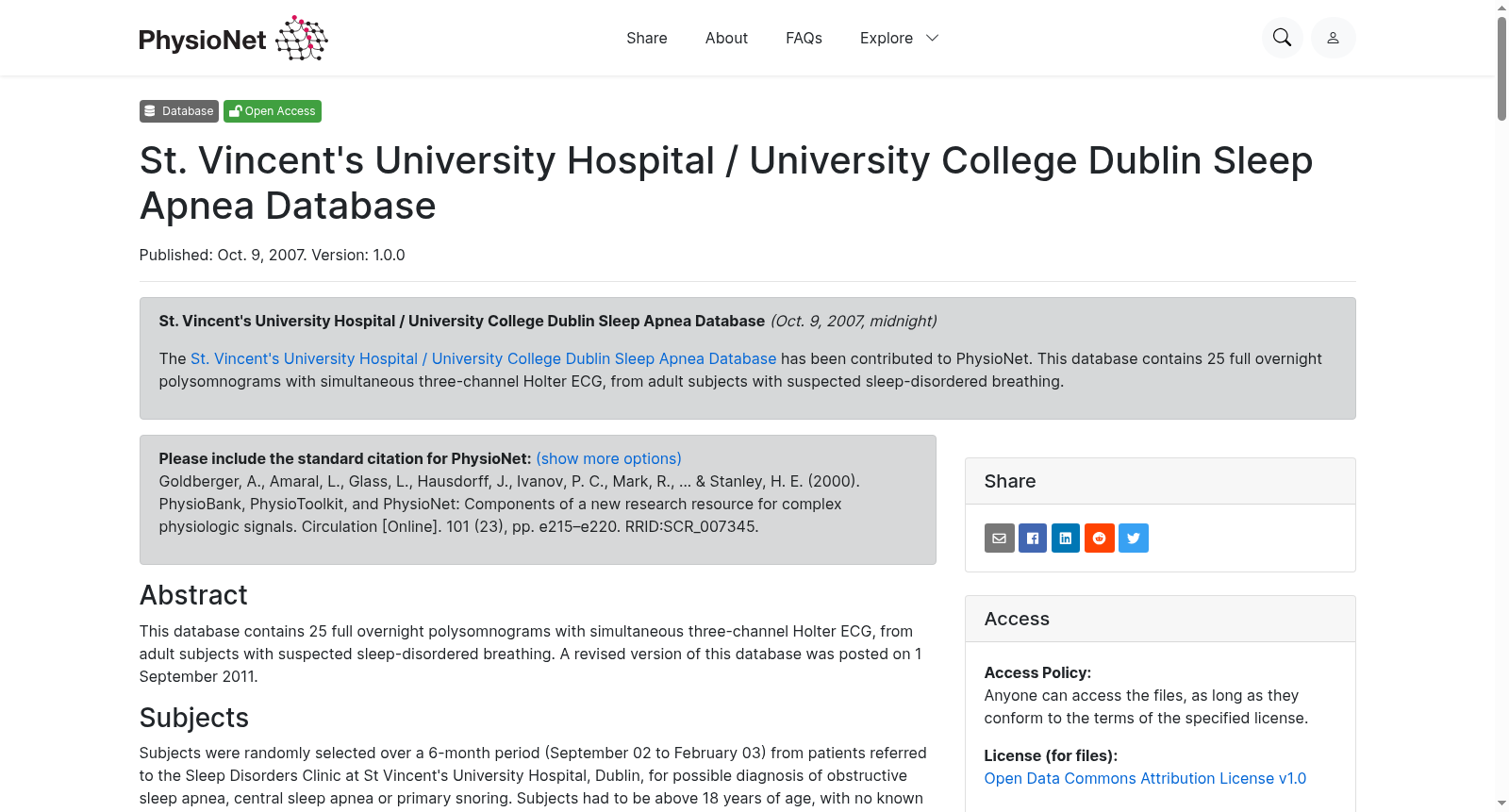Go to home via PhysioNet logo

click(233, 39)
